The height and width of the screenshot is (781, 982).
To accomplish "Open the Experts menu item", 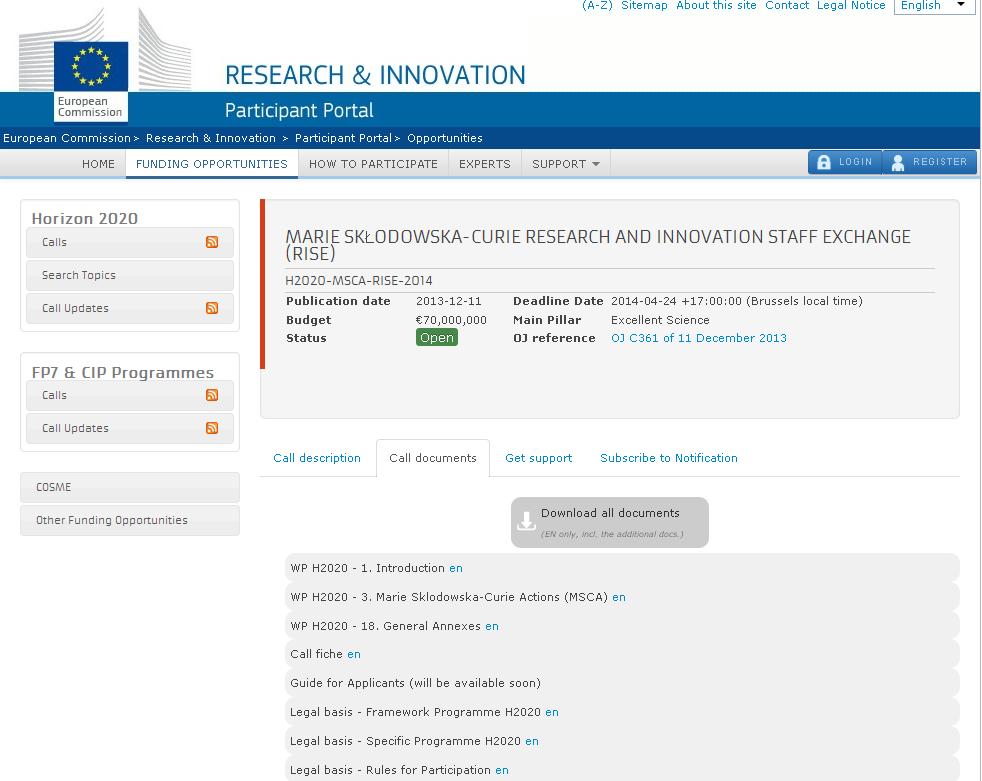I will 485,164.
